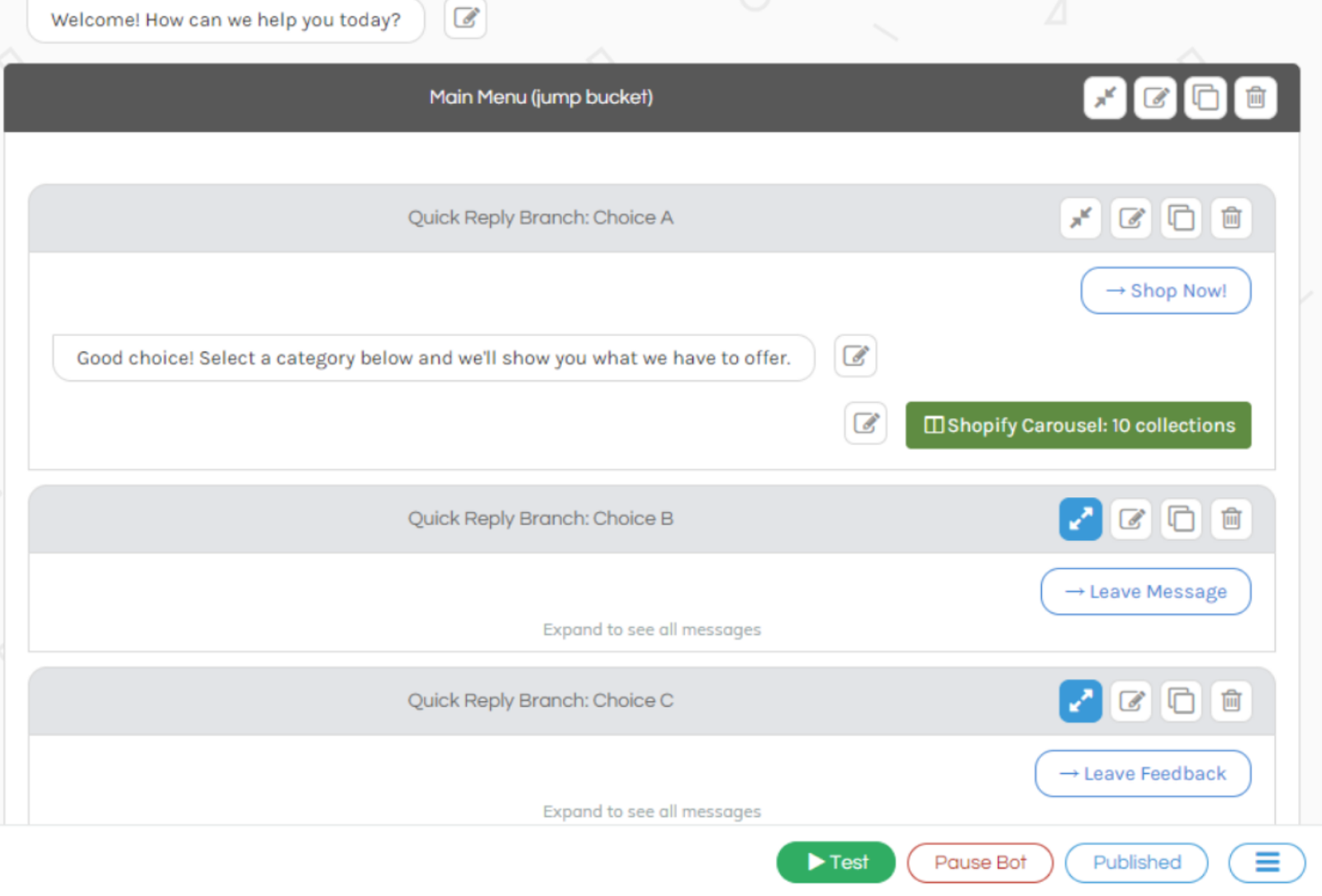Edit the Main Menu jump bucket
Image resolution: width=1322 pixels, height=896 pixels.
pyautogui.click(x=1155, y=98)
